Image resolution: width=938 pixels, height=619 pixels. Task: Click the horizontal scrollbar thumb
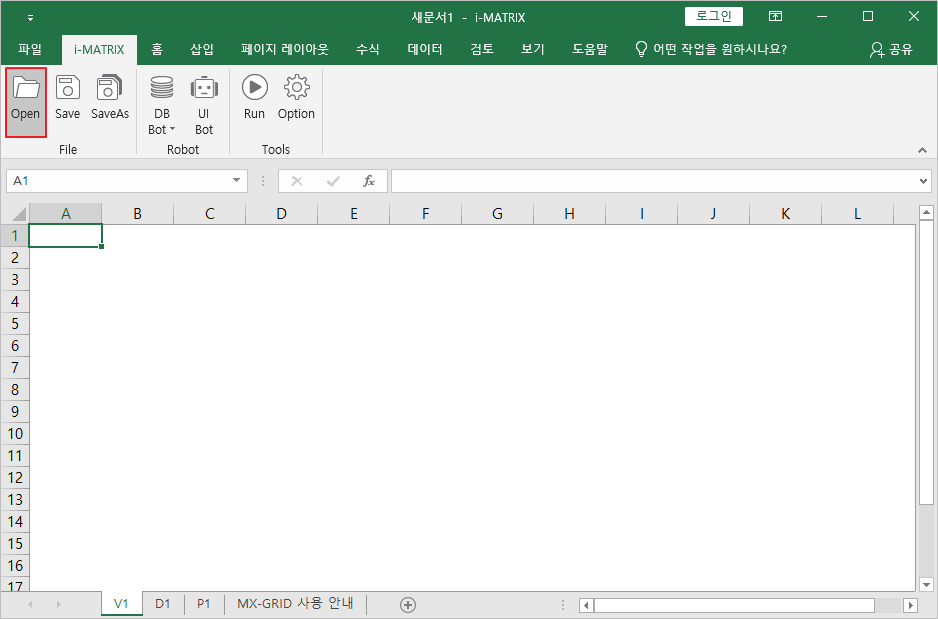734,605
